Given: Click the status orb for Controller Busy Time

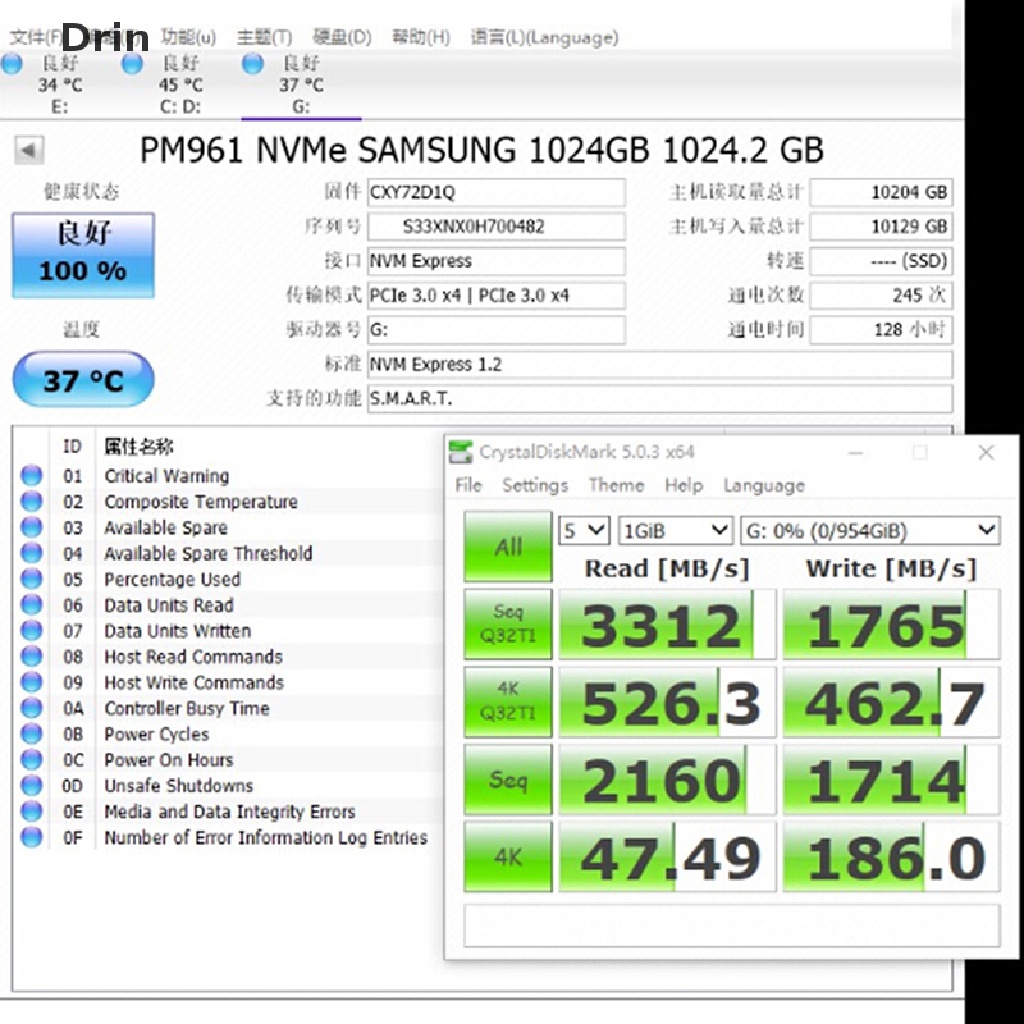Looking at the screenshot, I should click(x=31, y=707).
